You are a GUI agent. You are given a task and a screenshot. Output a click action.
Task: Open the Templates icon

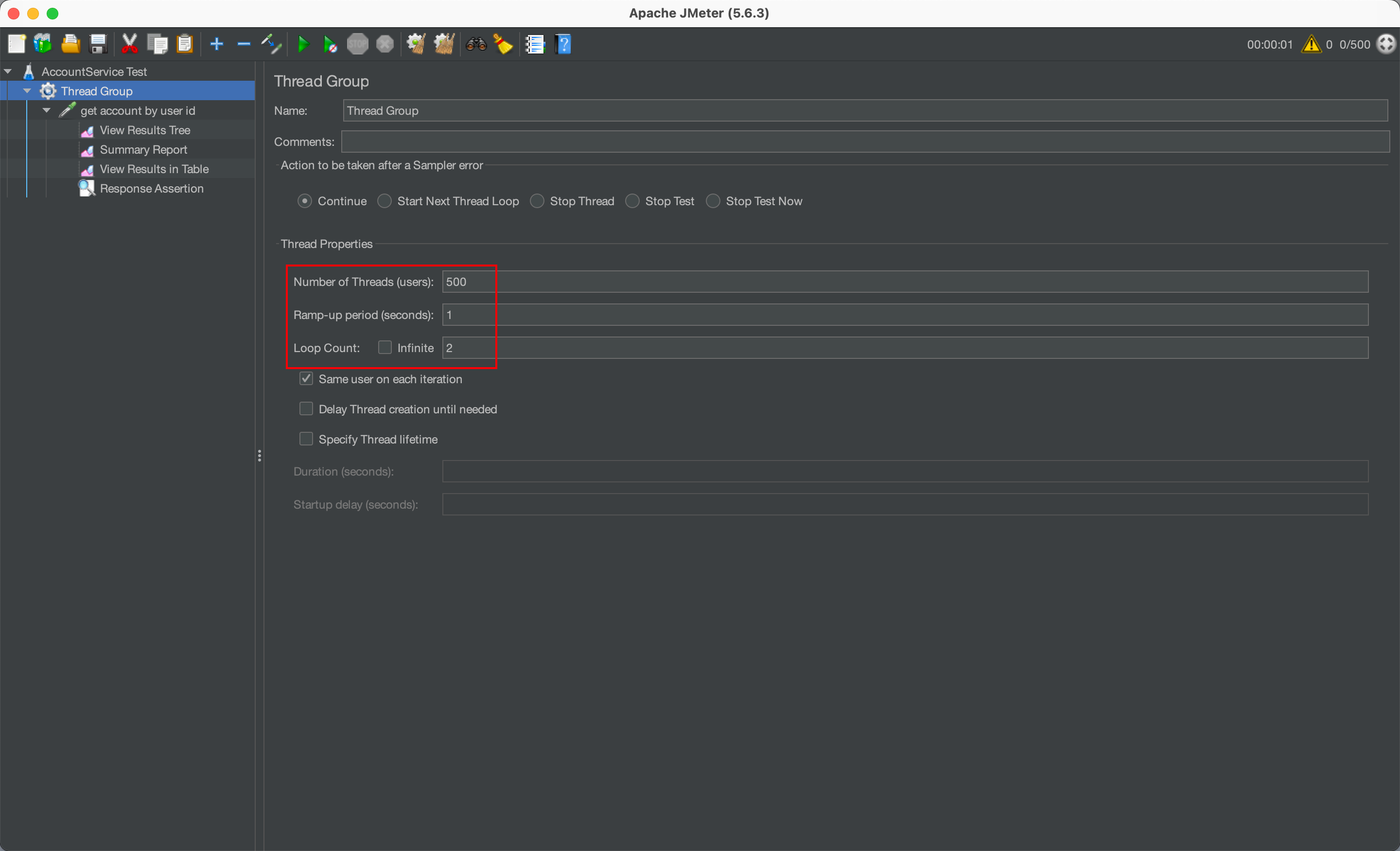(43, 44)
